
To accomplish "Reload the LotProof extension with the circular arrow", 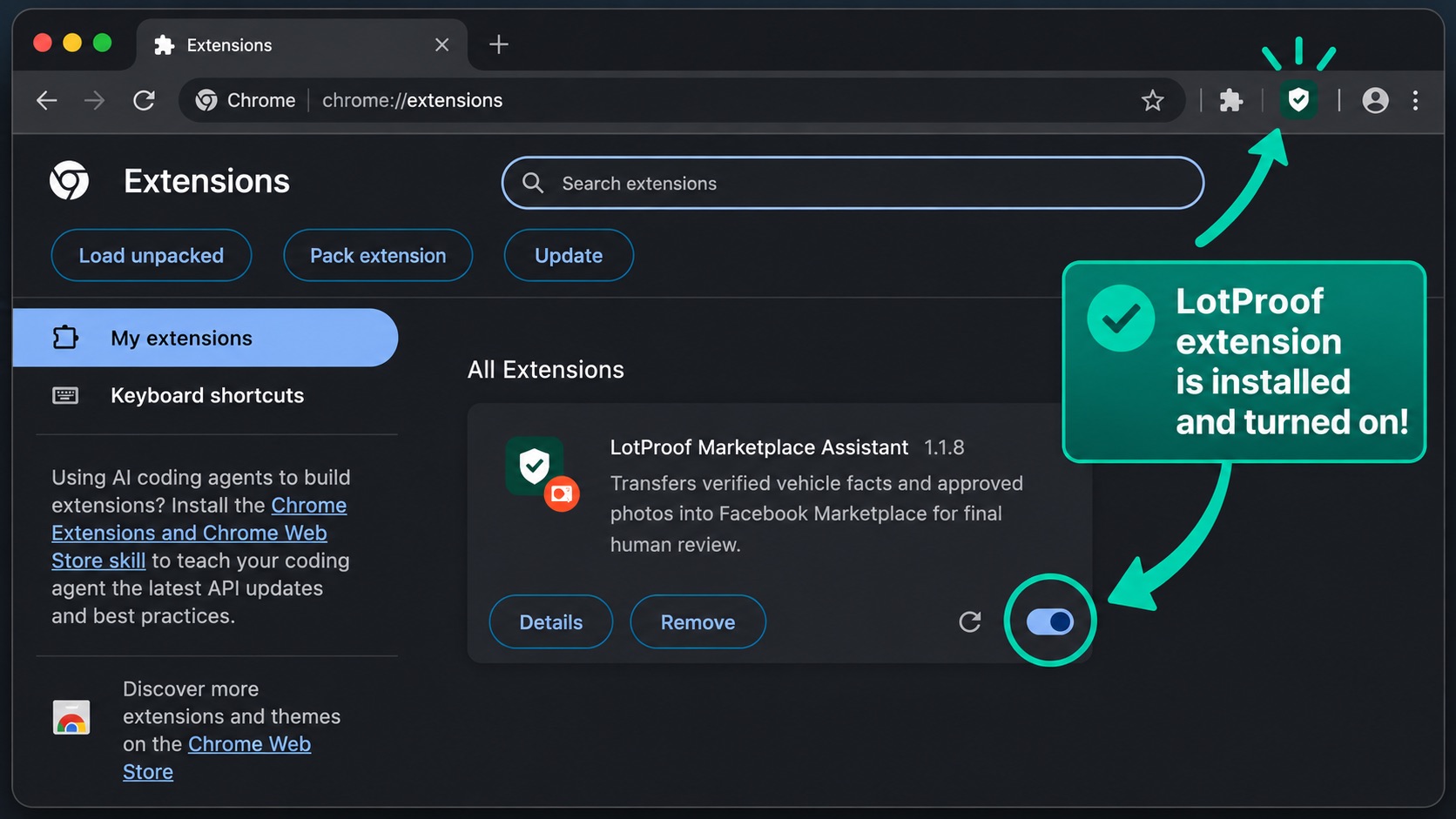I will 970,621.
